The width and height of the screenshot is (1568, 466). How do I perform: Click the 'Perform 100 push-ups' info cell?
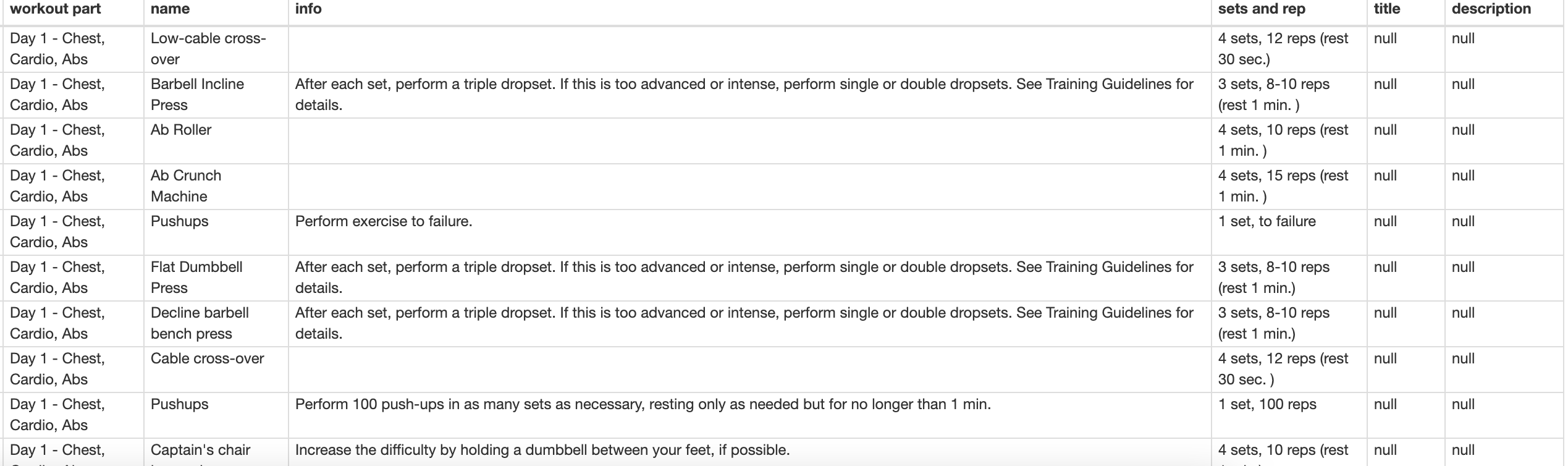tap(643, 405)
